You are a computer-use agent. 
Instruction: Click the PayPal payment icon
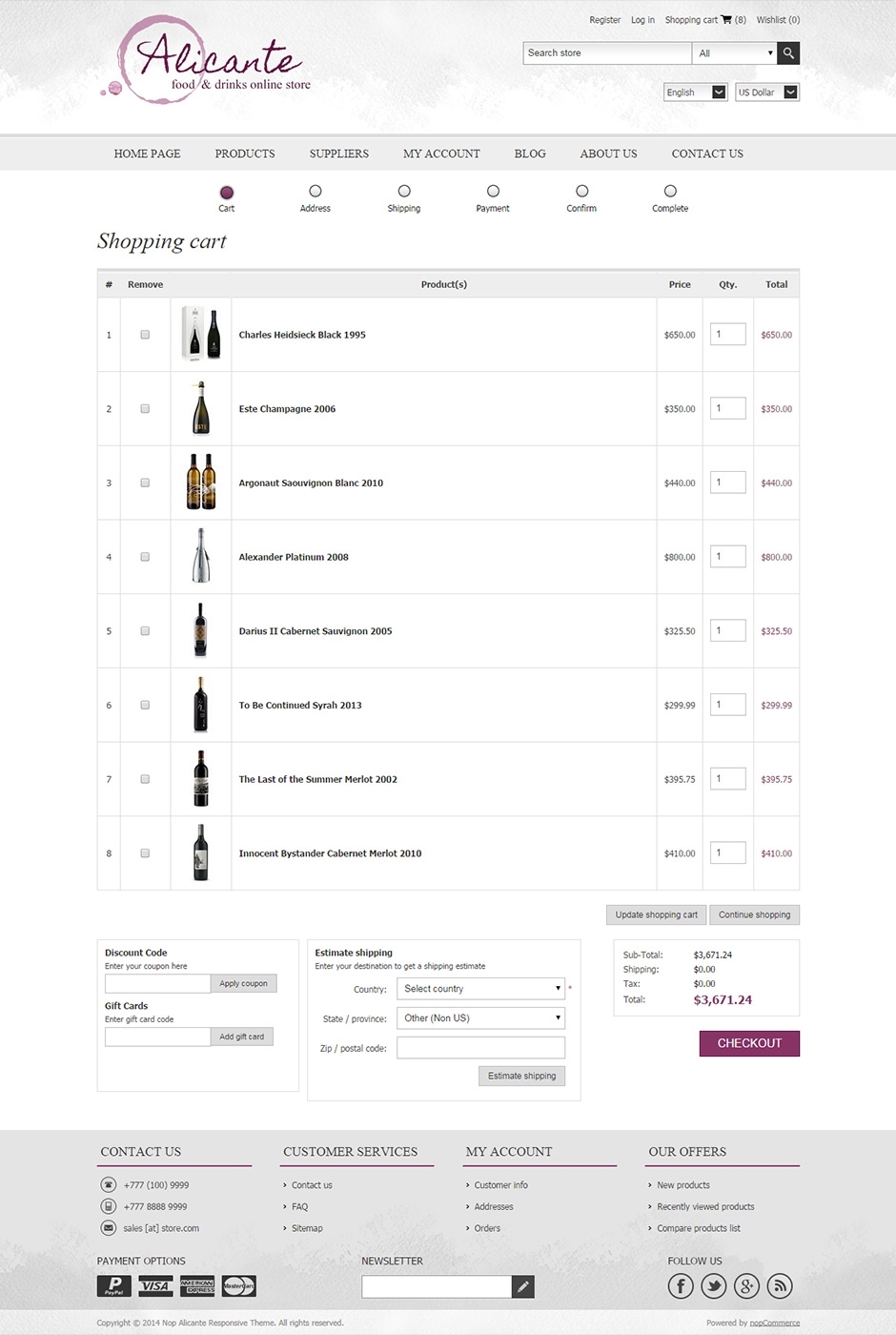tap(114, 1286)
